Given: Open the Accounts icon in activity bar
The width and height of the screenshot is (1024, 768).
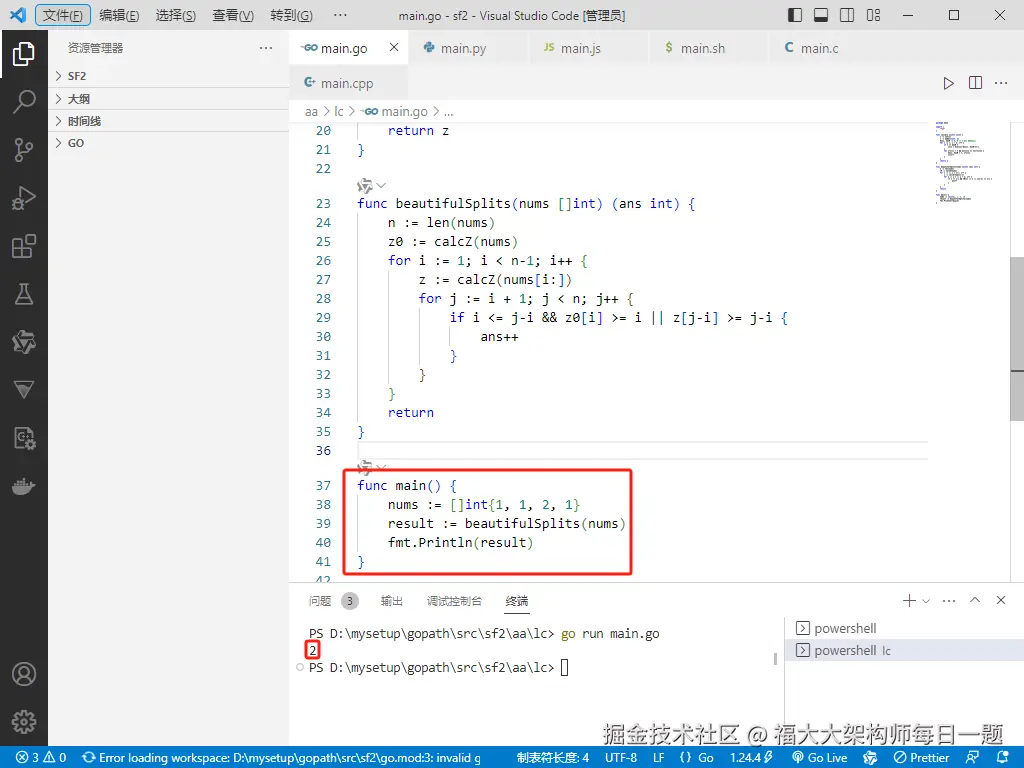Looking at the screenshot, I should (24, 674).
